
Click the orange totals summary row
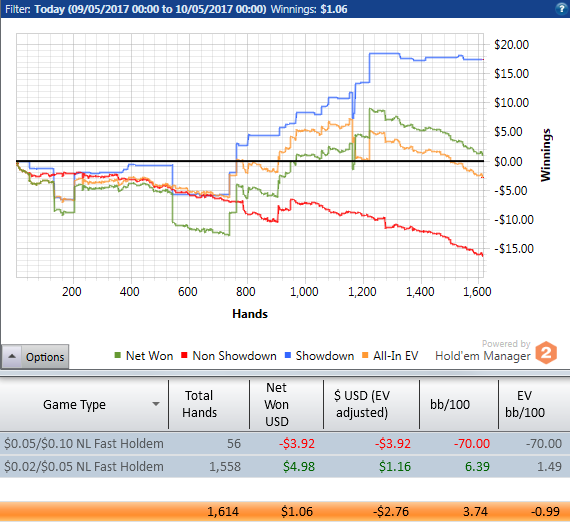[x=285, y=511]
